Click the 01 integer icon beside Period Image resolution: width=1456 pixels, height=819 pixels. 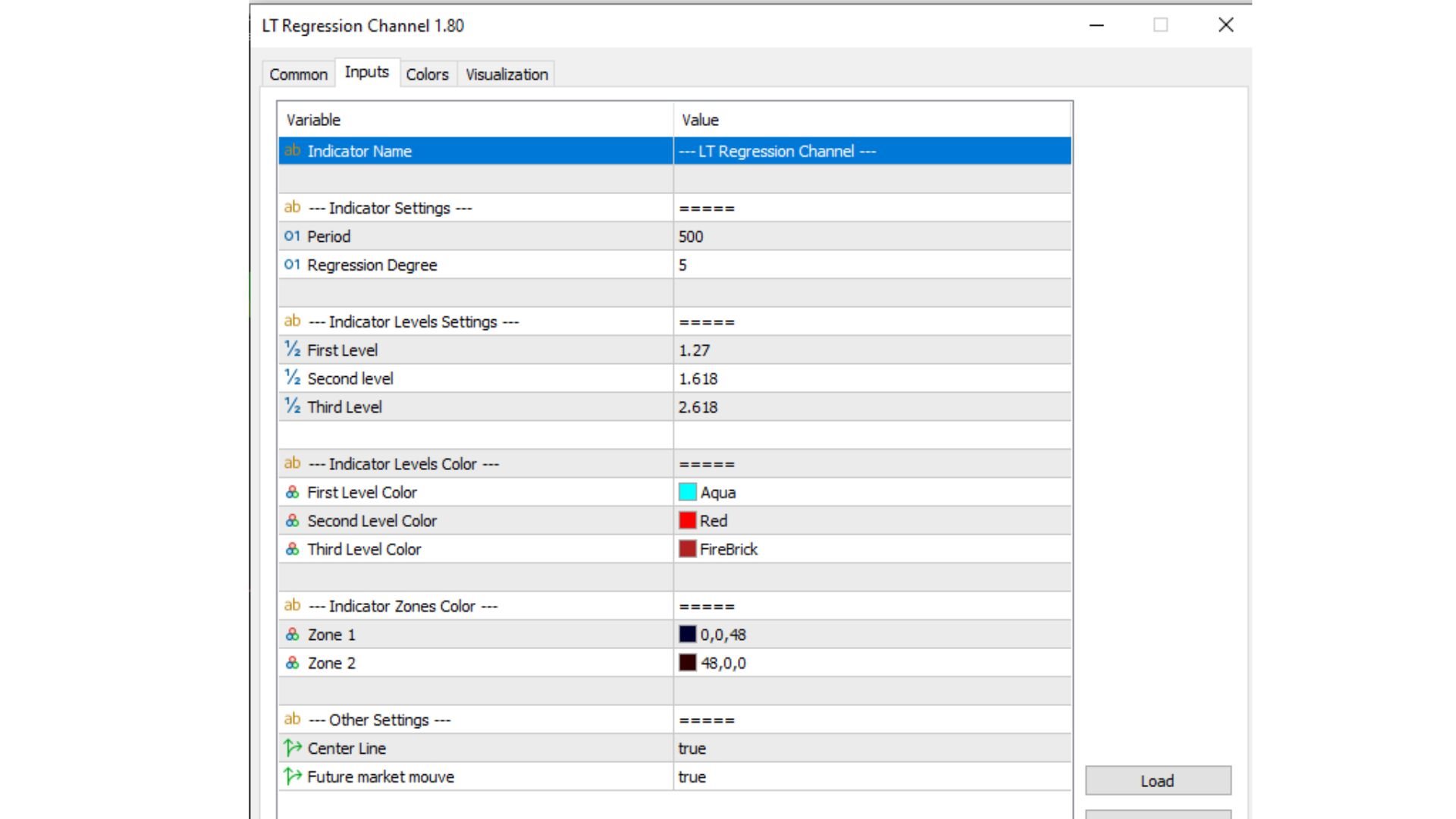pos(292,236)
